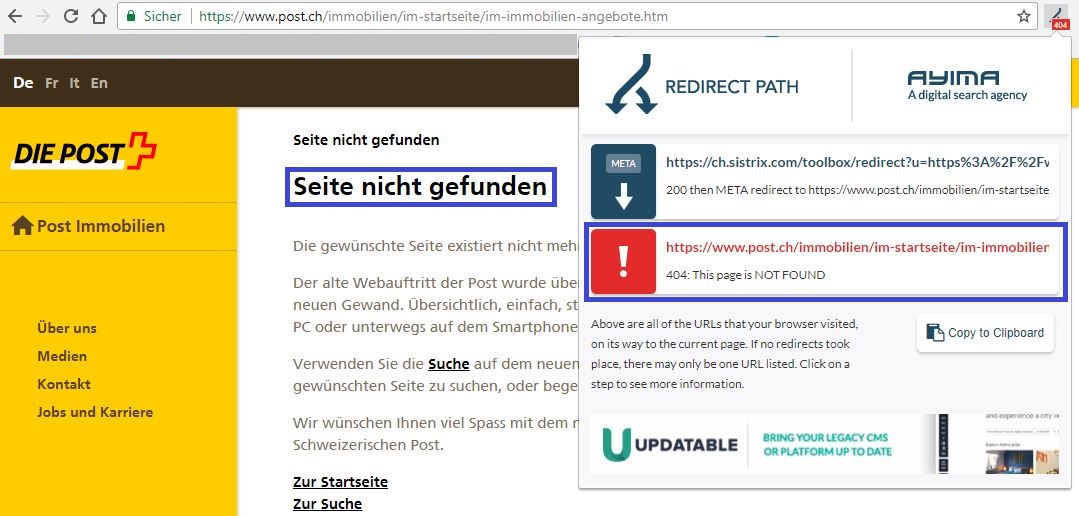Open the Redirect Path extension icon

pos(1058,17)
